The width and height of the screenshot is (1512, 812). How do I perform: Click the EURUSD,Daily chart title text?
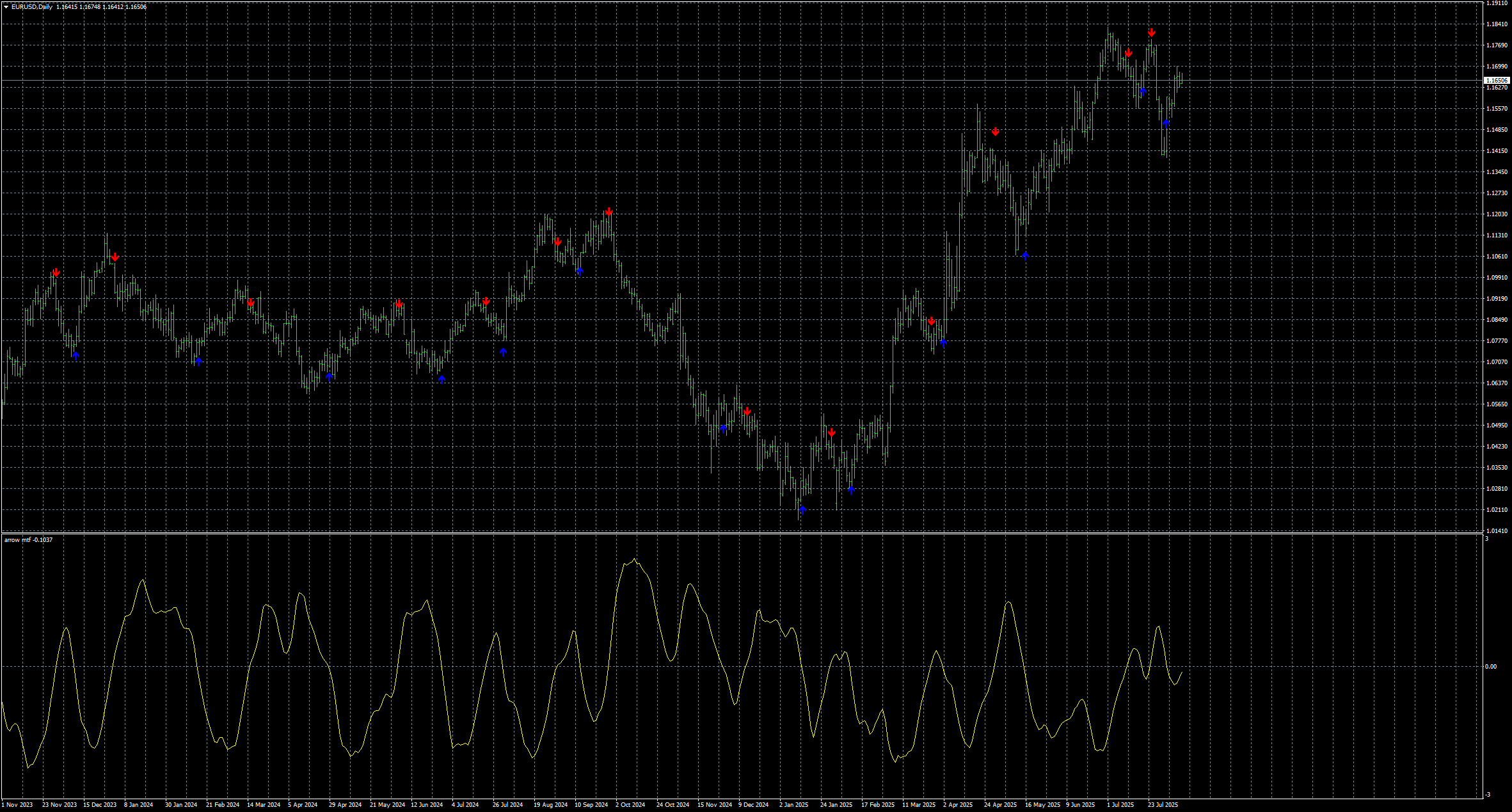[x=32, y=7]
